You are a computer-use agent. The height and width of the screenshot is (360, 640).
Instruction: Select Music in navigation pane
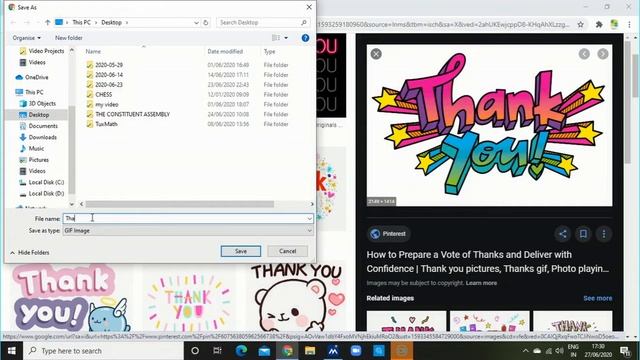click(32, 149)
